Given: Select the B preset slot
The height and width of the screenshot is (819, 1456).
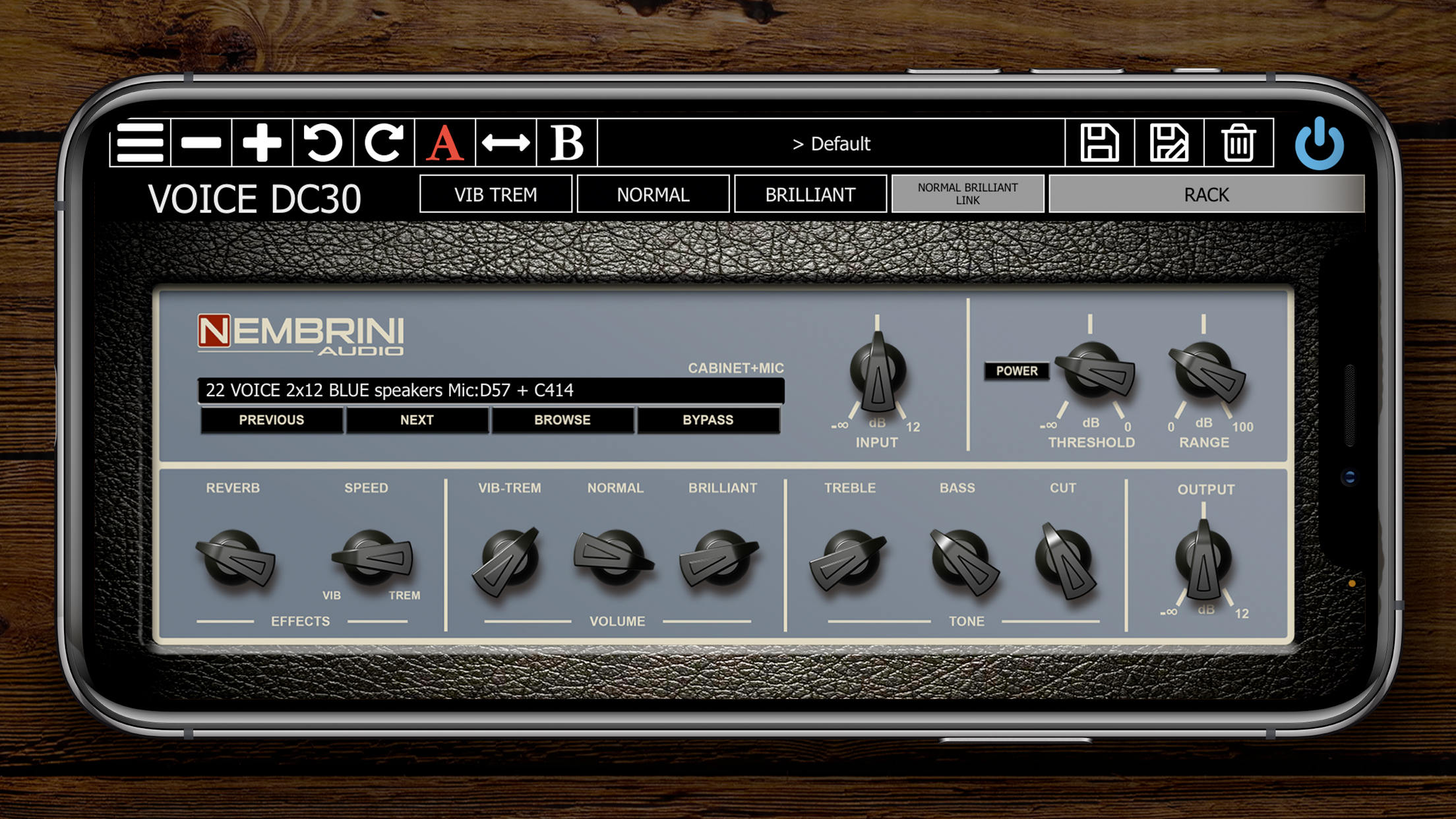Looking at the screenshot, I should click(x=566, y=142).
